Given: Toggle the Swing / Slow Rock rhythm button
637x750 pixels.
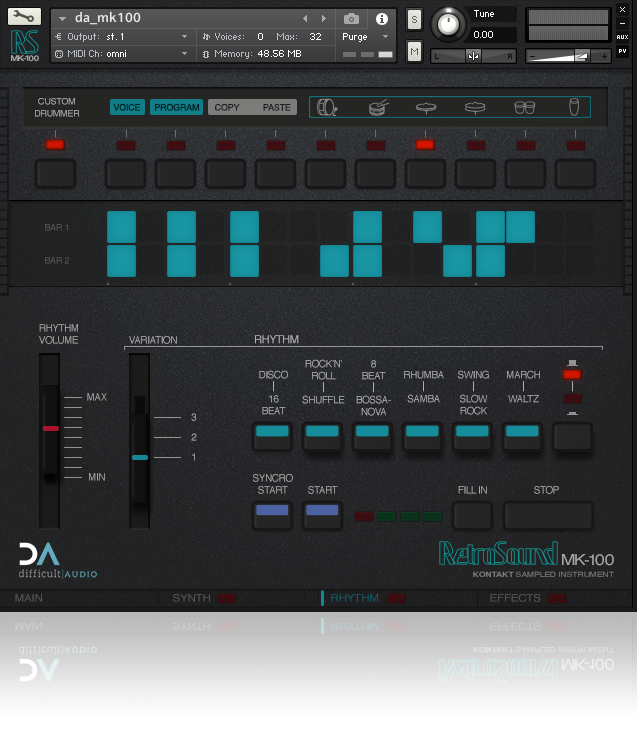Looking at the screenshot, I should coord(472,436).
